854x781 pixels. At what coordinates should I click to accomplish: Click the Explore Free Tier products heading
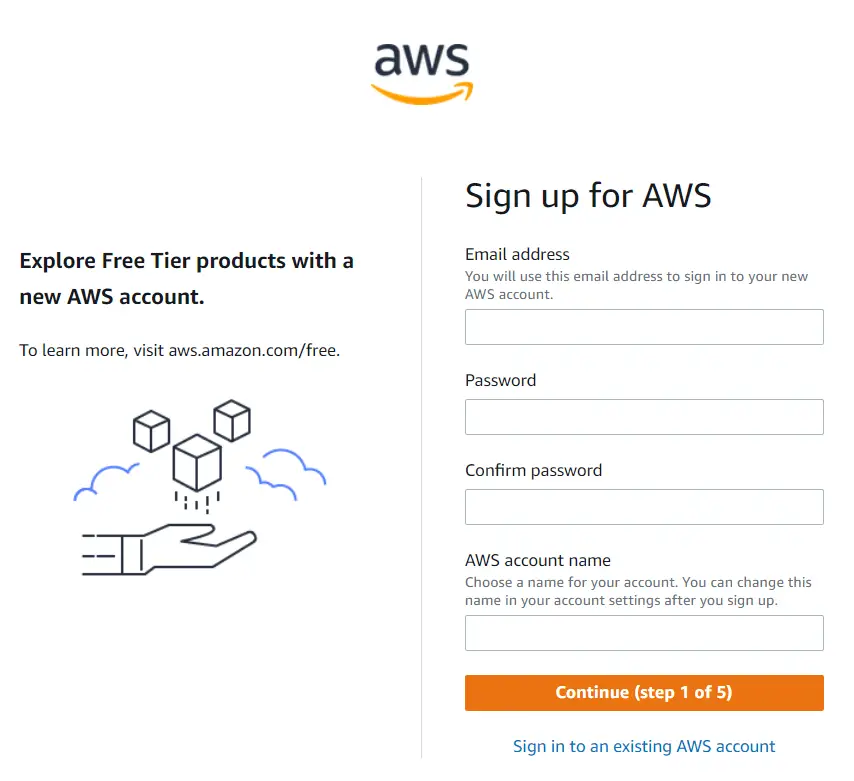tap(187, 279)
